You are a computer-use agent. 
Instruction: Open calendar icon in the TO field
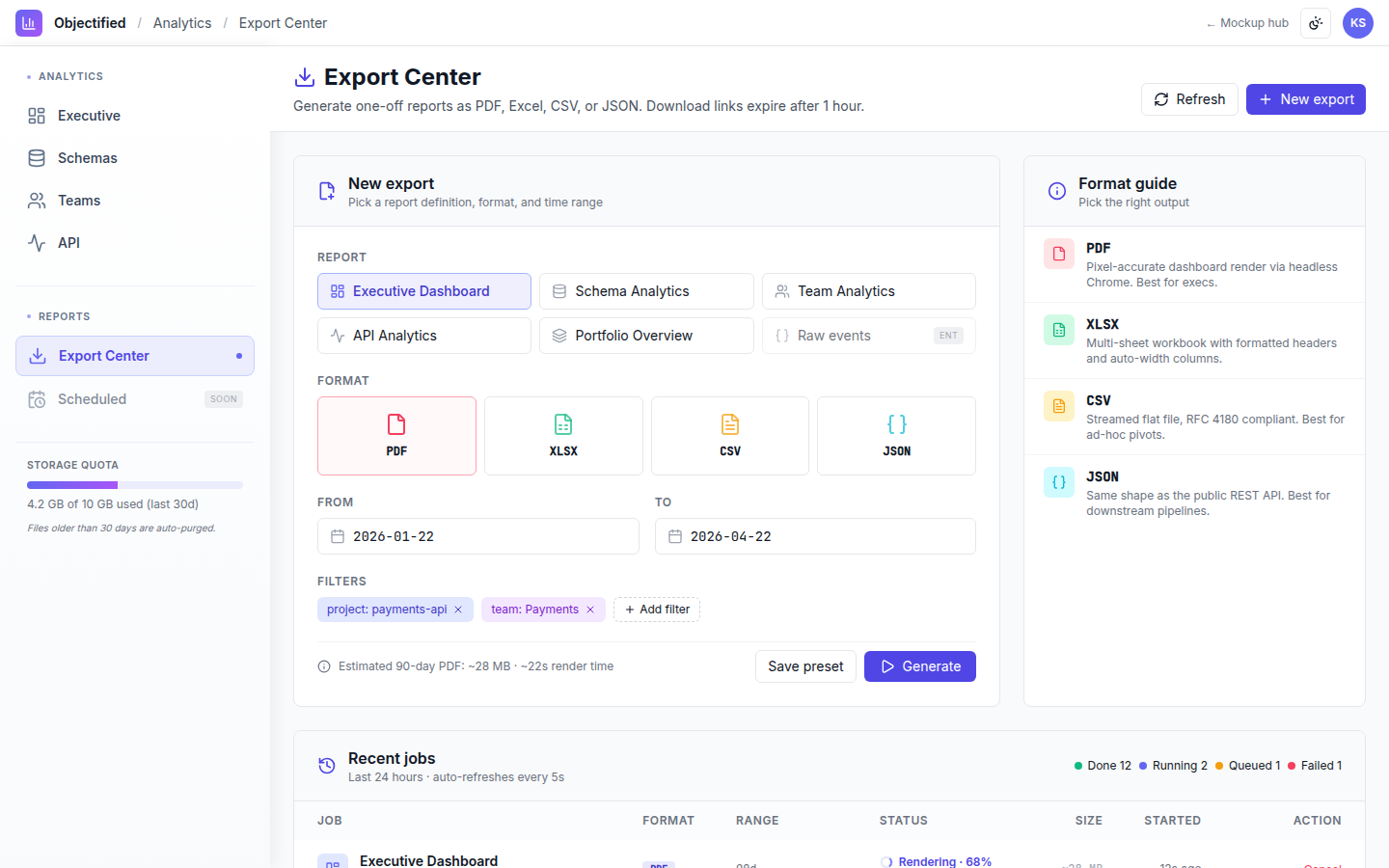675,536
